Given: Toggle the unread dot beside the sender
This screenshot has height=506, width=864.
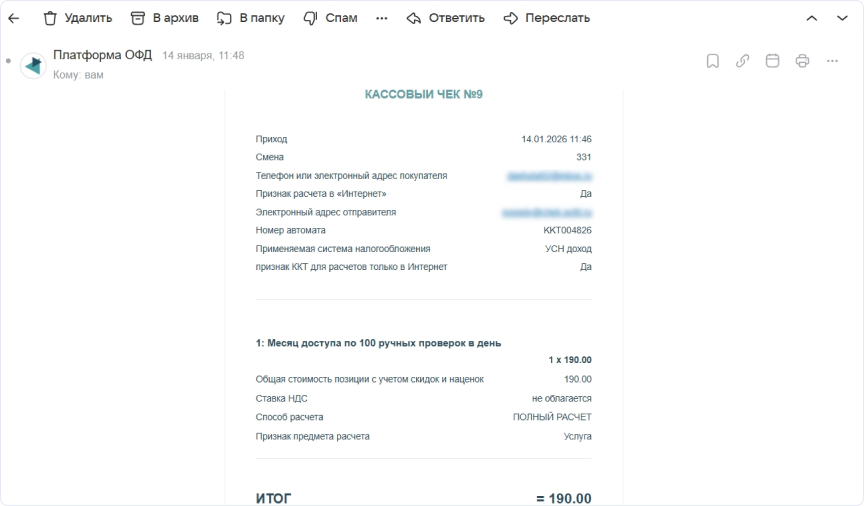Looking at the screenshot, I should [8, 61].
